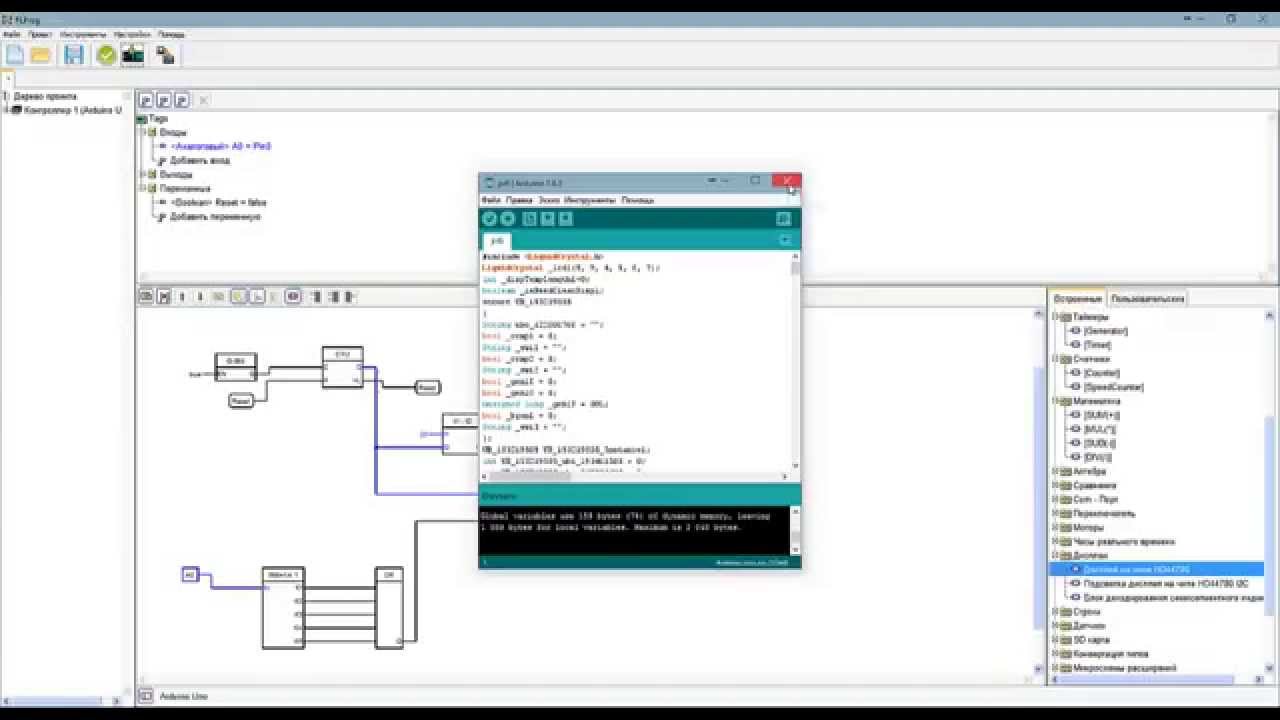Click the OR block on the canvas
This screenshot has width=1280, height=720.
(x=389, y=607)
